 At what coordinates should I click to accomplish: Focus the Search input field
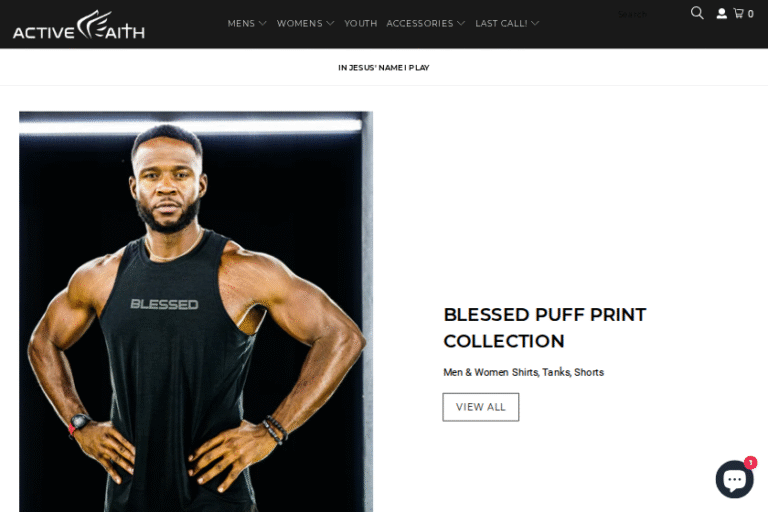647,14
